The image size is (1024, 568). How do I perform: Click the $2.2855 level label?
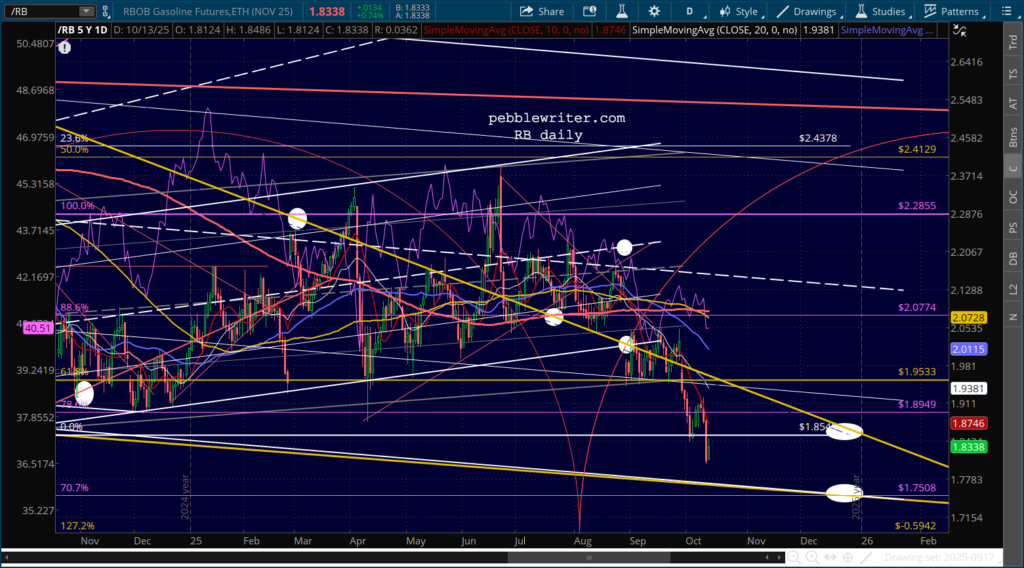[917, 206]
